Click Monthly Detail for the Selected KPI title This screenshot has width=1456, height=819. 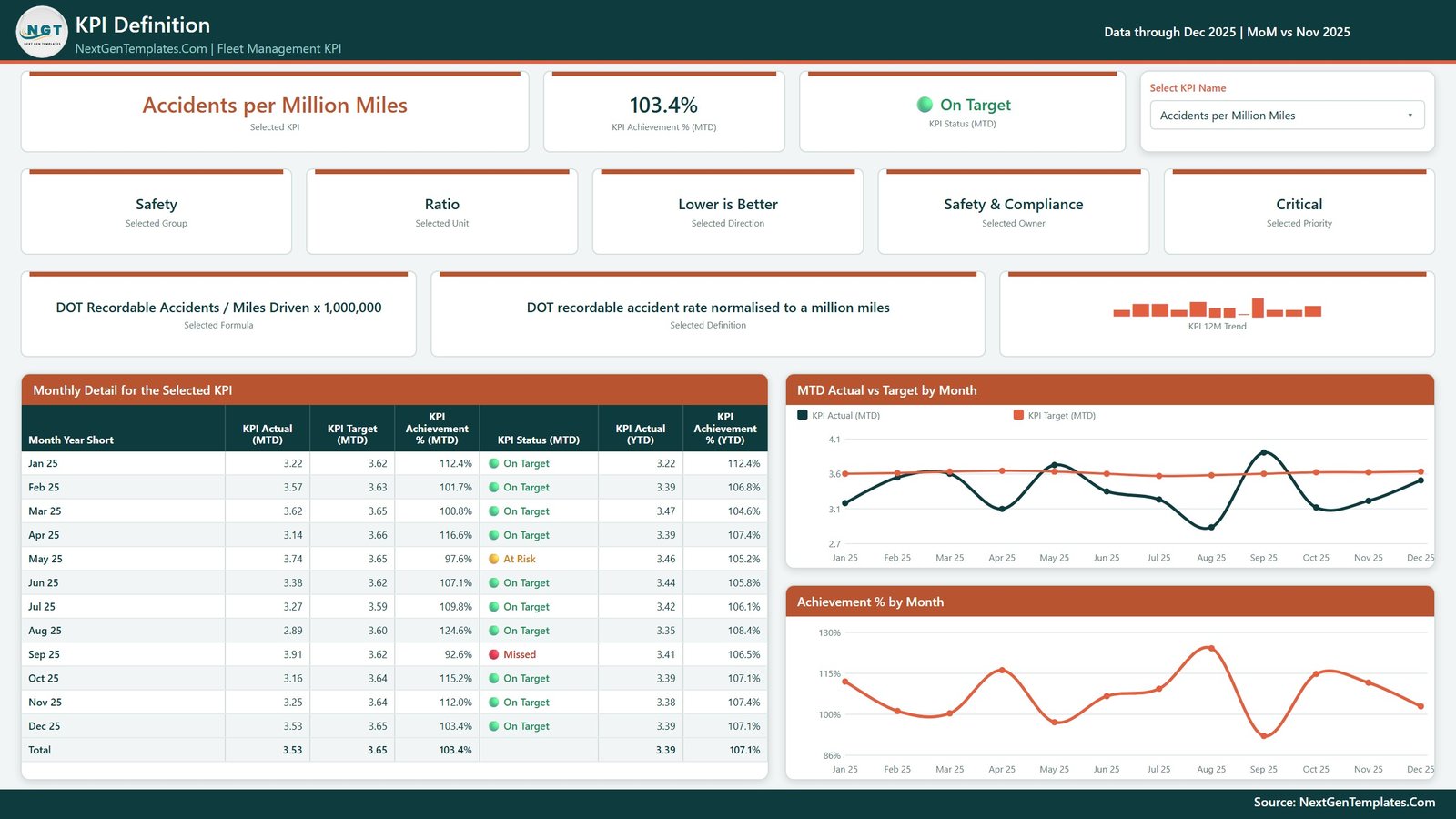pyautogui.click(x=133, y=390)
